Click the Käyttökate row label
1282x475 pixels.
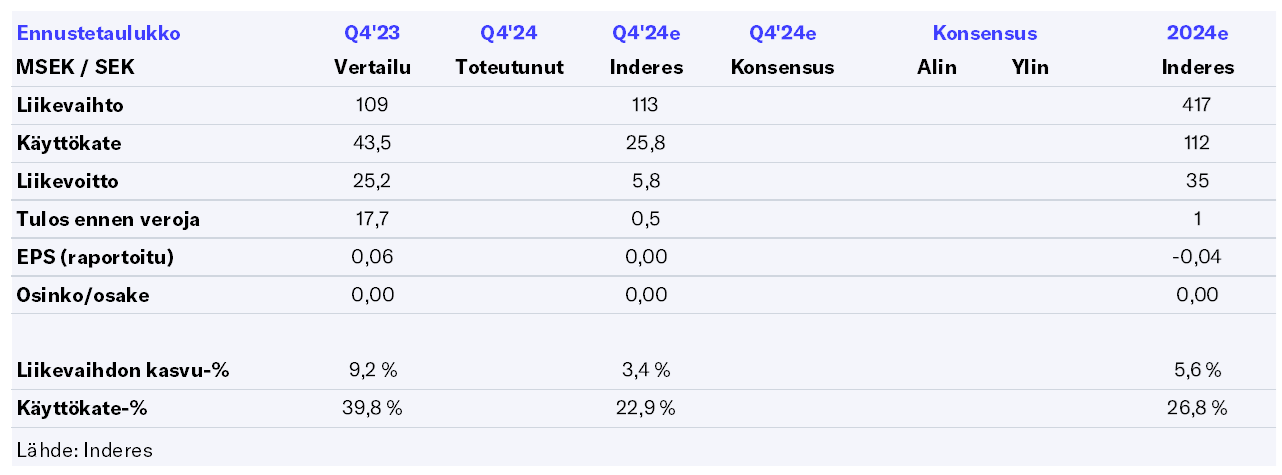(x=69, y=143)
